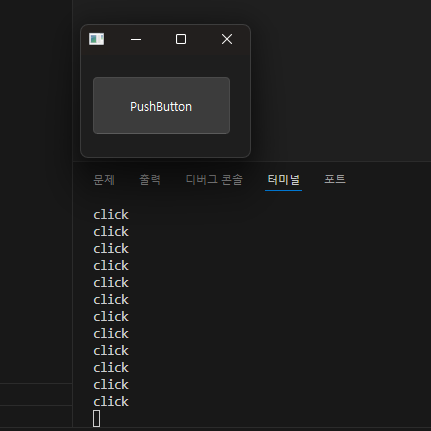Open the app window icon menu
This screenshot has height=431, width=431.
pos(97,39)
